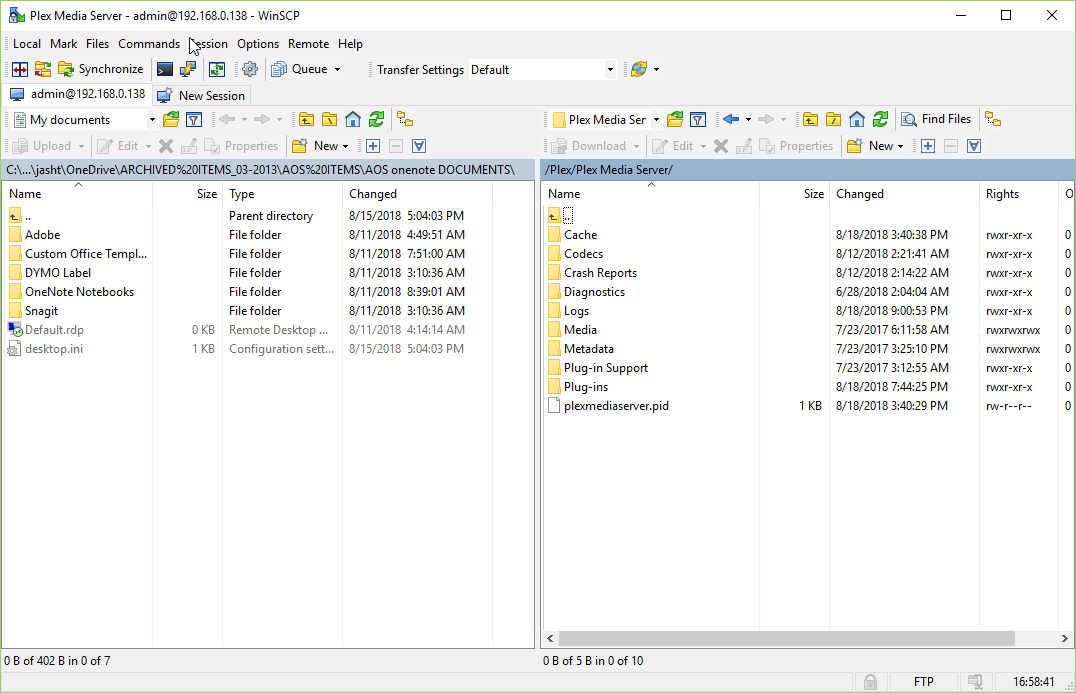The width and height of the screenshot is (1076, 693).
Task: Click the remote panel horizontal scrollbar
Action: point(786,638)
